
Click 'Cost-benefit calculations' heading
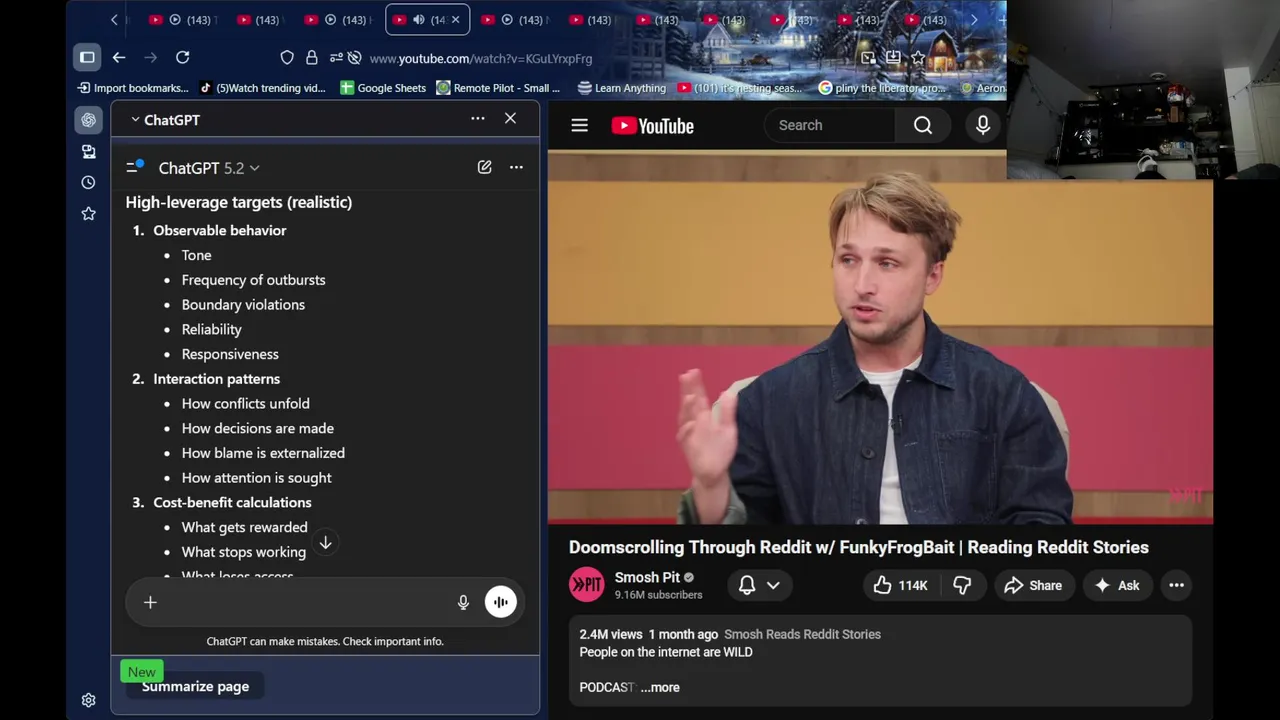[232, 502]
